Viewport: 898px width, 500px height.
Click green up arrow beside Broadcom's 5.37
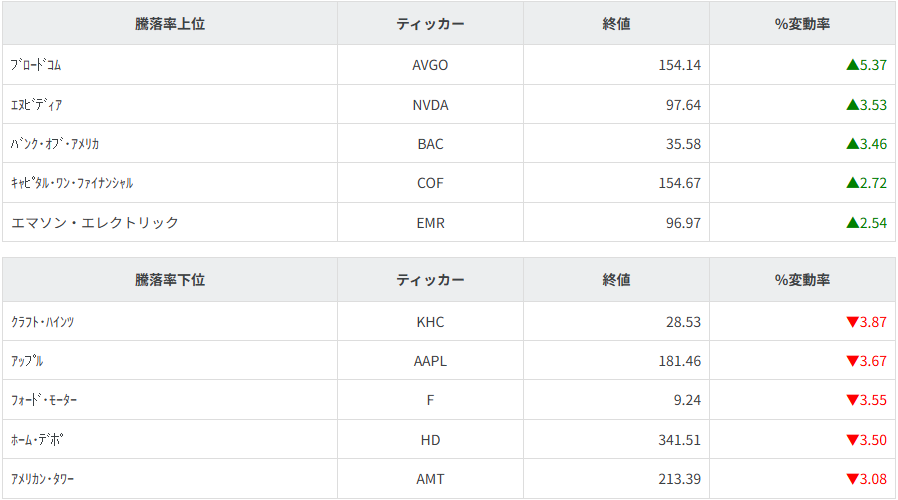tap(852, 65)
